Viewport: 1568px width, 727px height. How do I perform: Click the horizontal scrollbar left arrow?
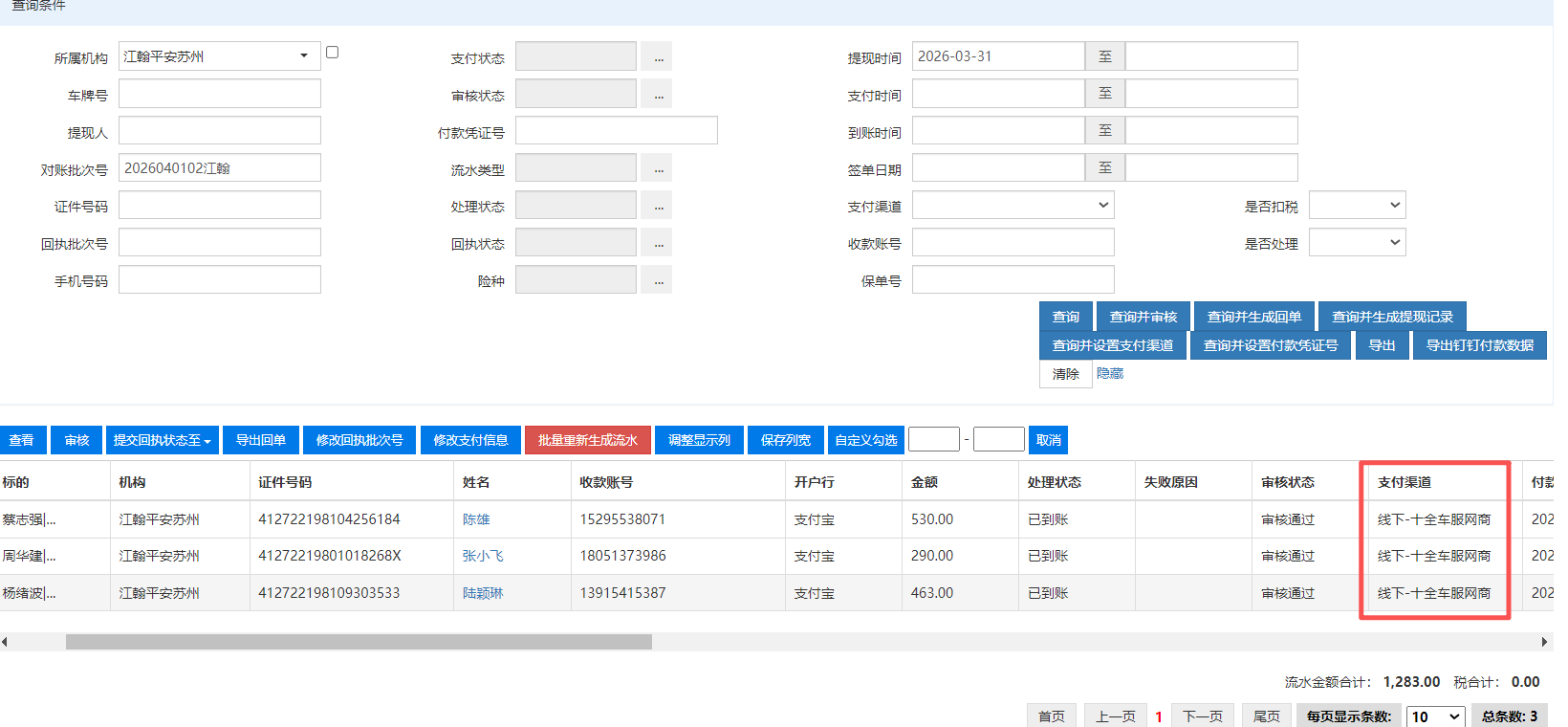pos(5,642)
